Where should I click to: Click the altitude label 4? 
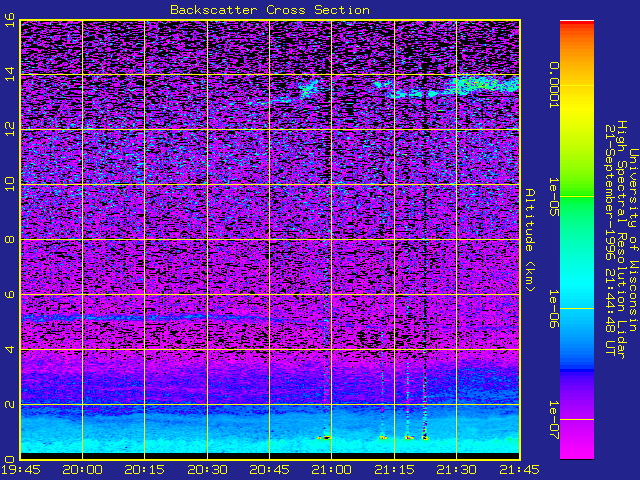[10, 349]
